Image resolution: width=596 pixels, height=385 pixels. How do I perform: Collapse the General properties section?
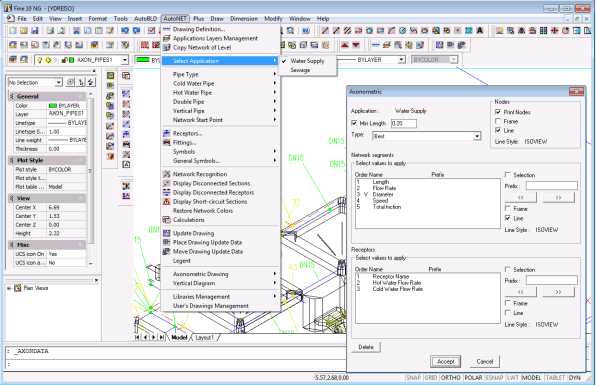80,96
